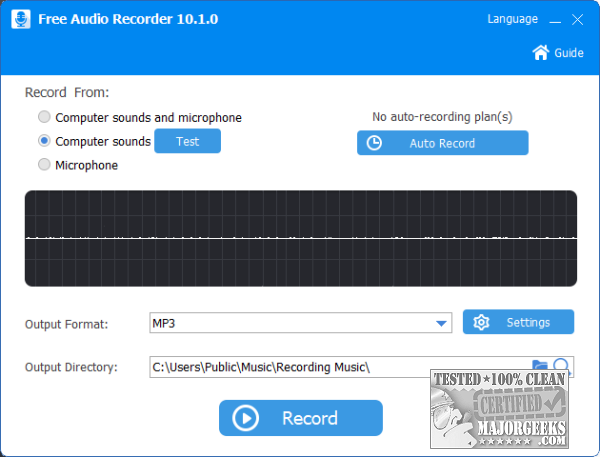Click the Auto Record button label
The image size is (600, 457).
click(442, 143)
